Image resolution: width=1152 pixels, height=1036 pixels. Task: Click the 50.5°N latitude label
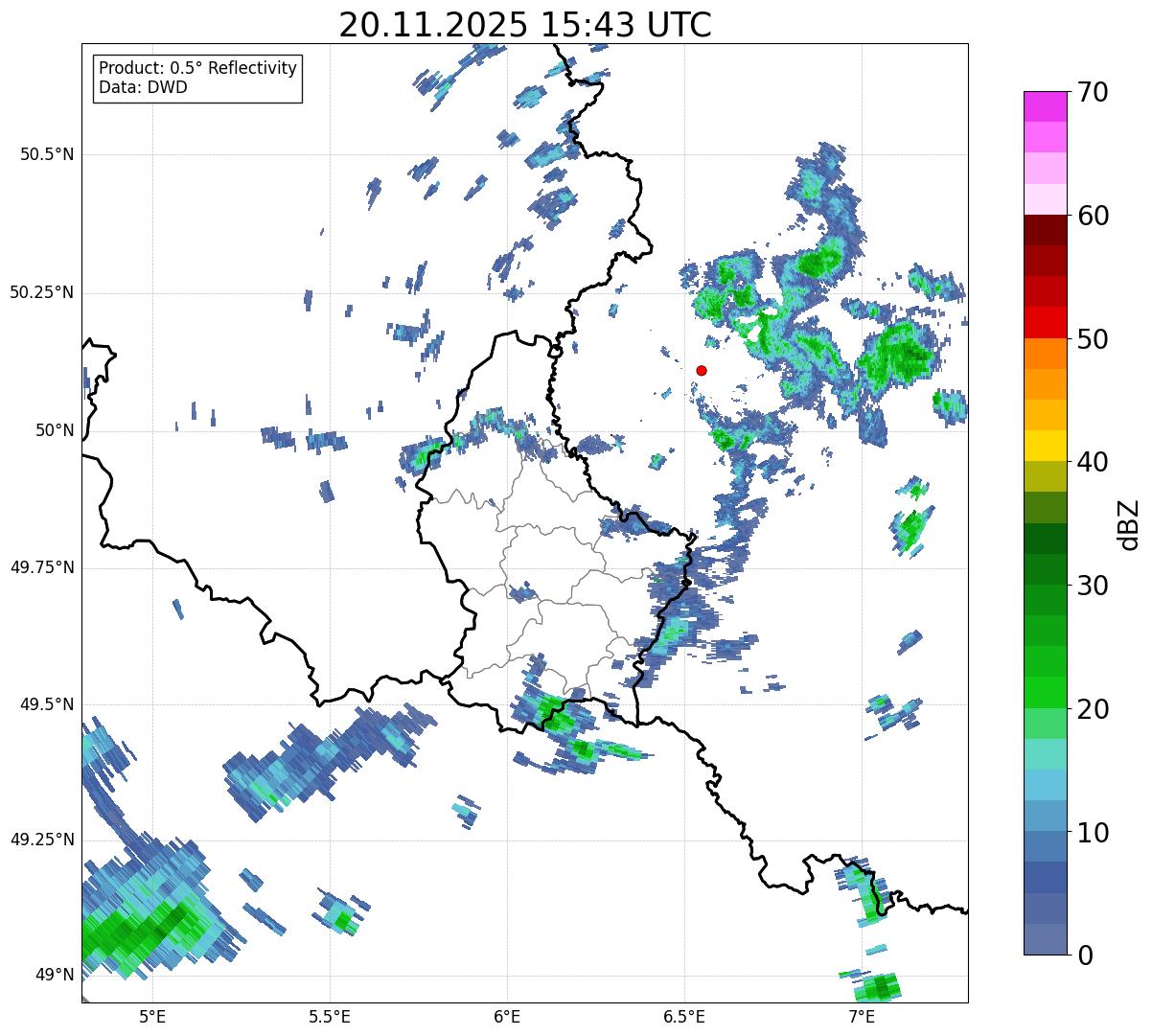tap(47, 154)
